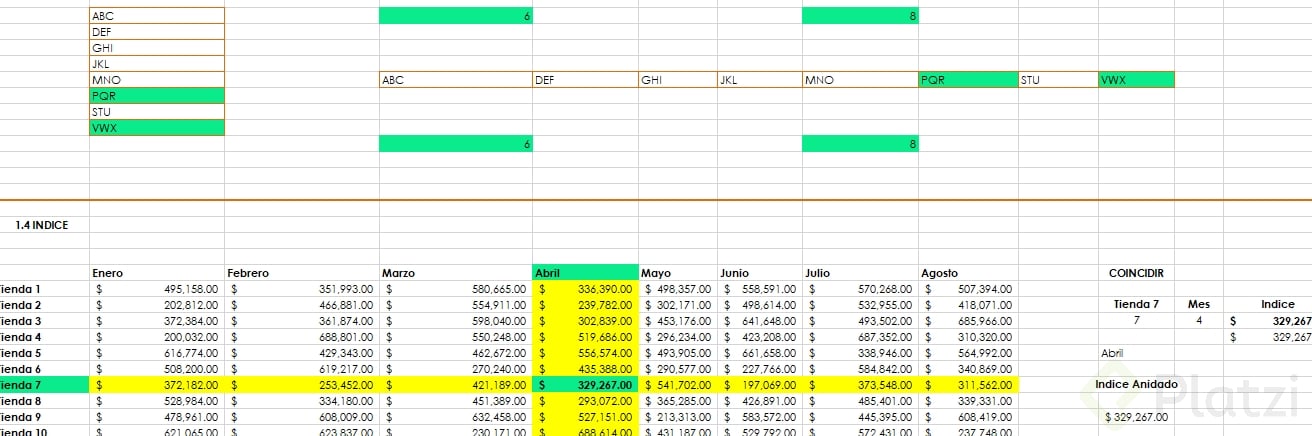
Task: Select the green intersection cell 329,267.00 in the table
Action: pos(585,385)
